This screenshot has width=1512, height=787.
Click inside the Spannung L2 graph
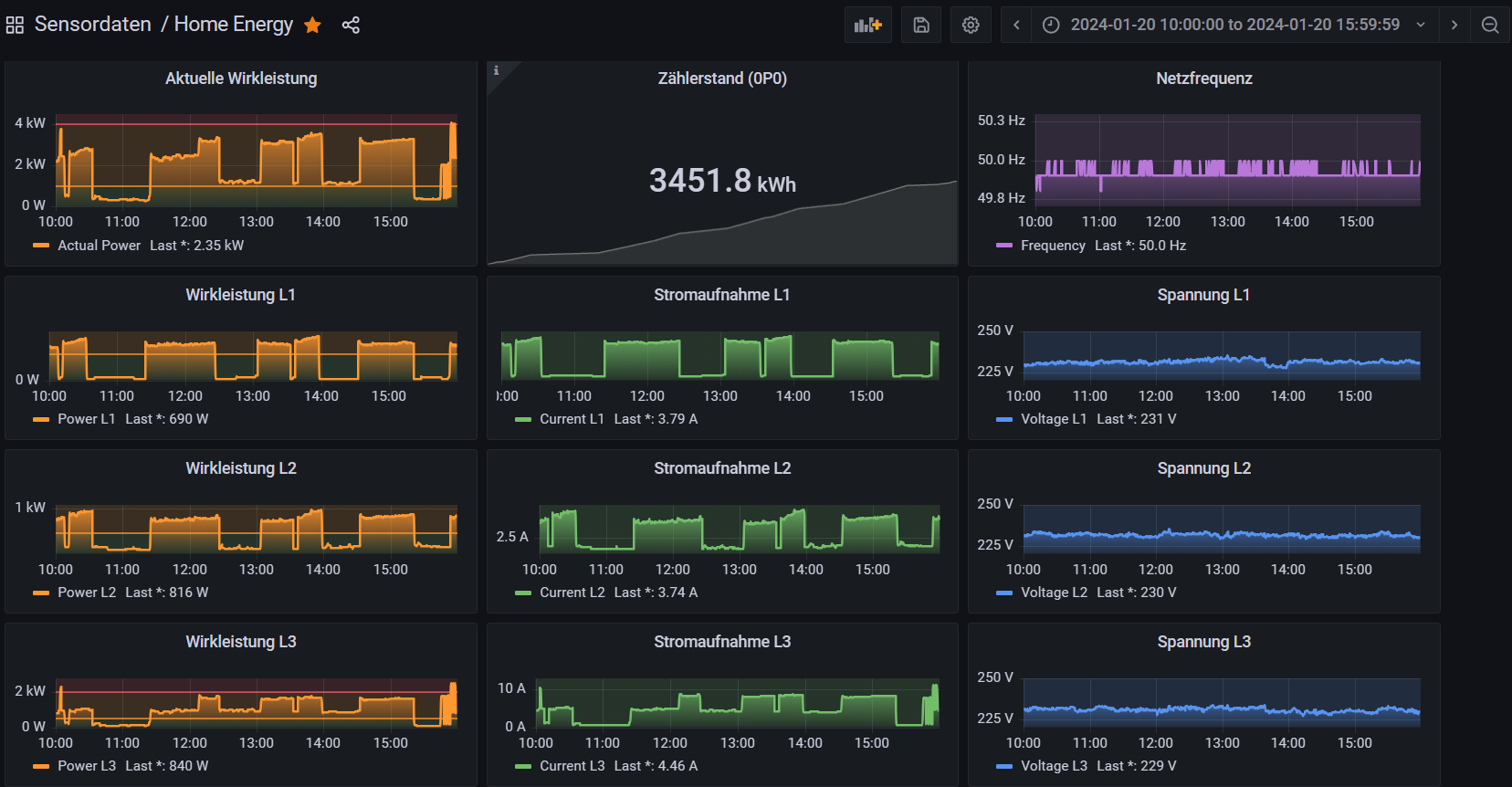1222,530
